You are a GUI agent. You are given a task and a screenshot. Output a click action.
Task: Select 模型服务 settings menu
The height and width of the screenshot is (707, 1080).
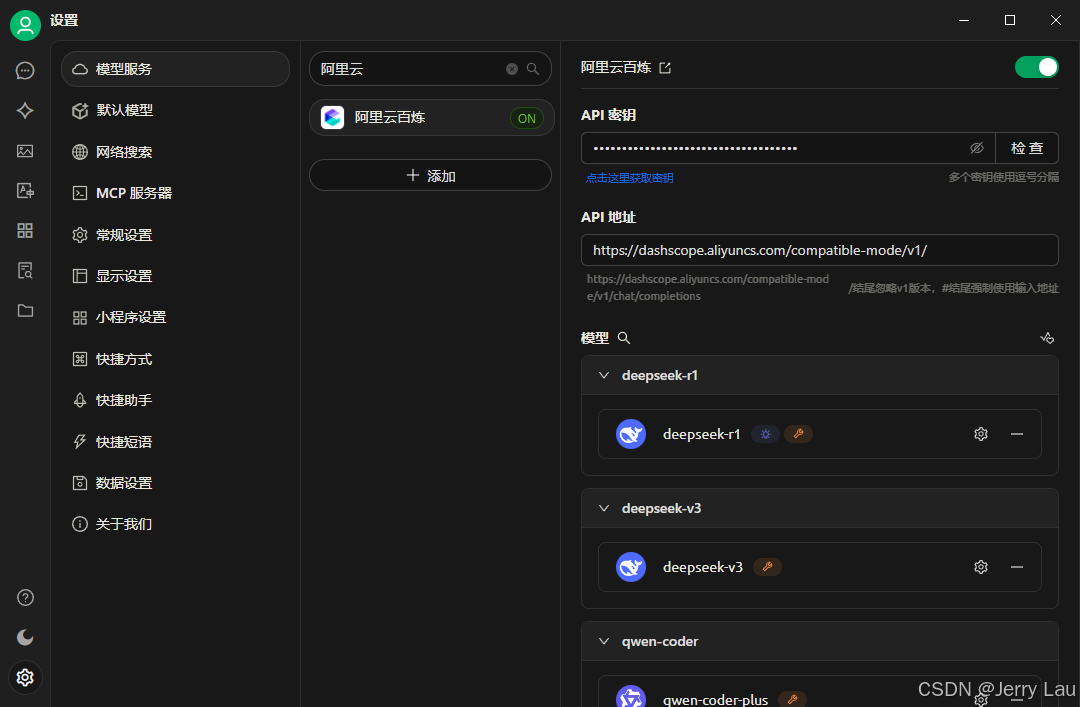[x=176, y=69]
